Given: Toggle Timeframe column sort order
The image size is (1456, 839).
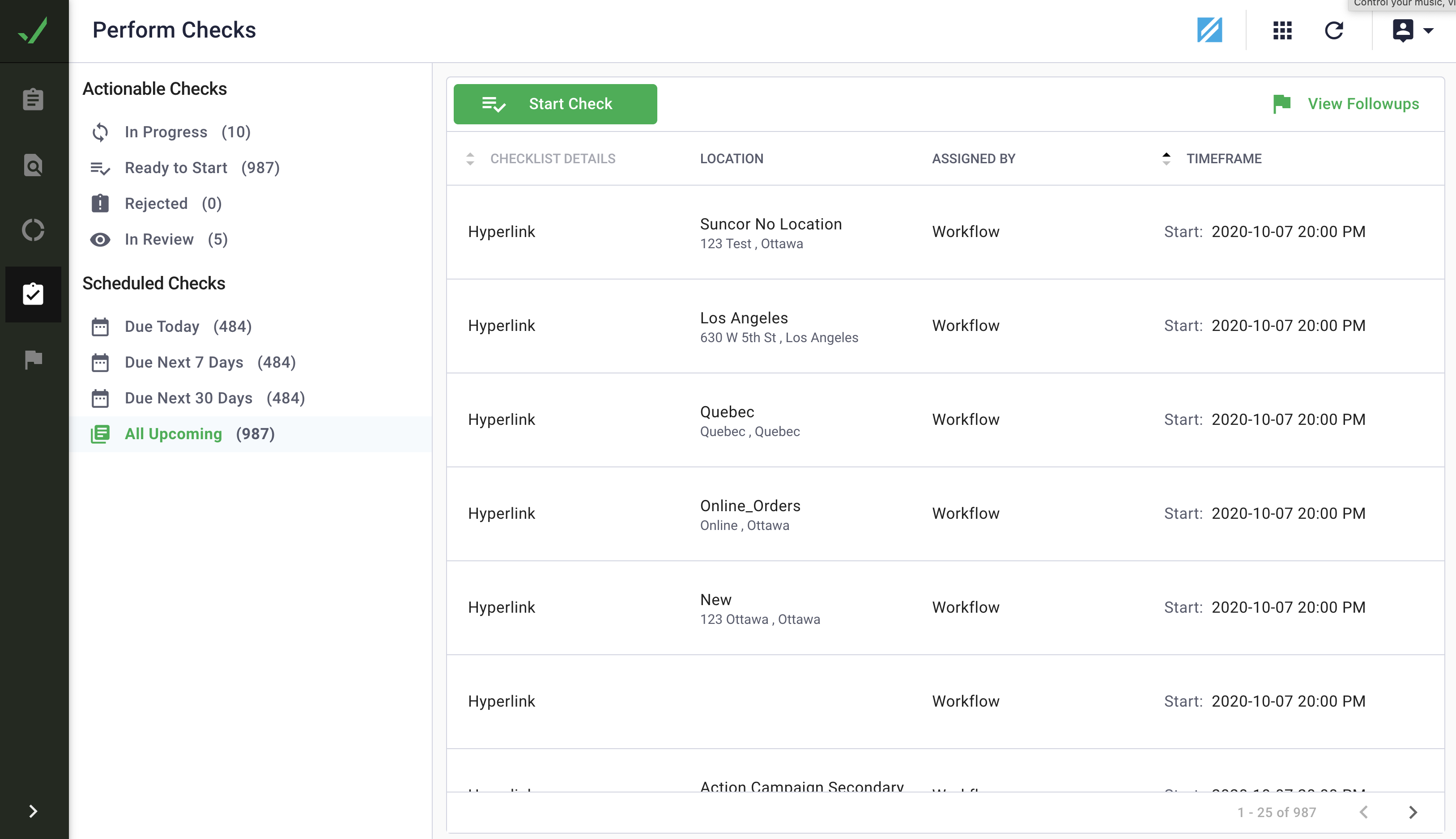Looking at the screenshot, I should tap(1166, 158).
